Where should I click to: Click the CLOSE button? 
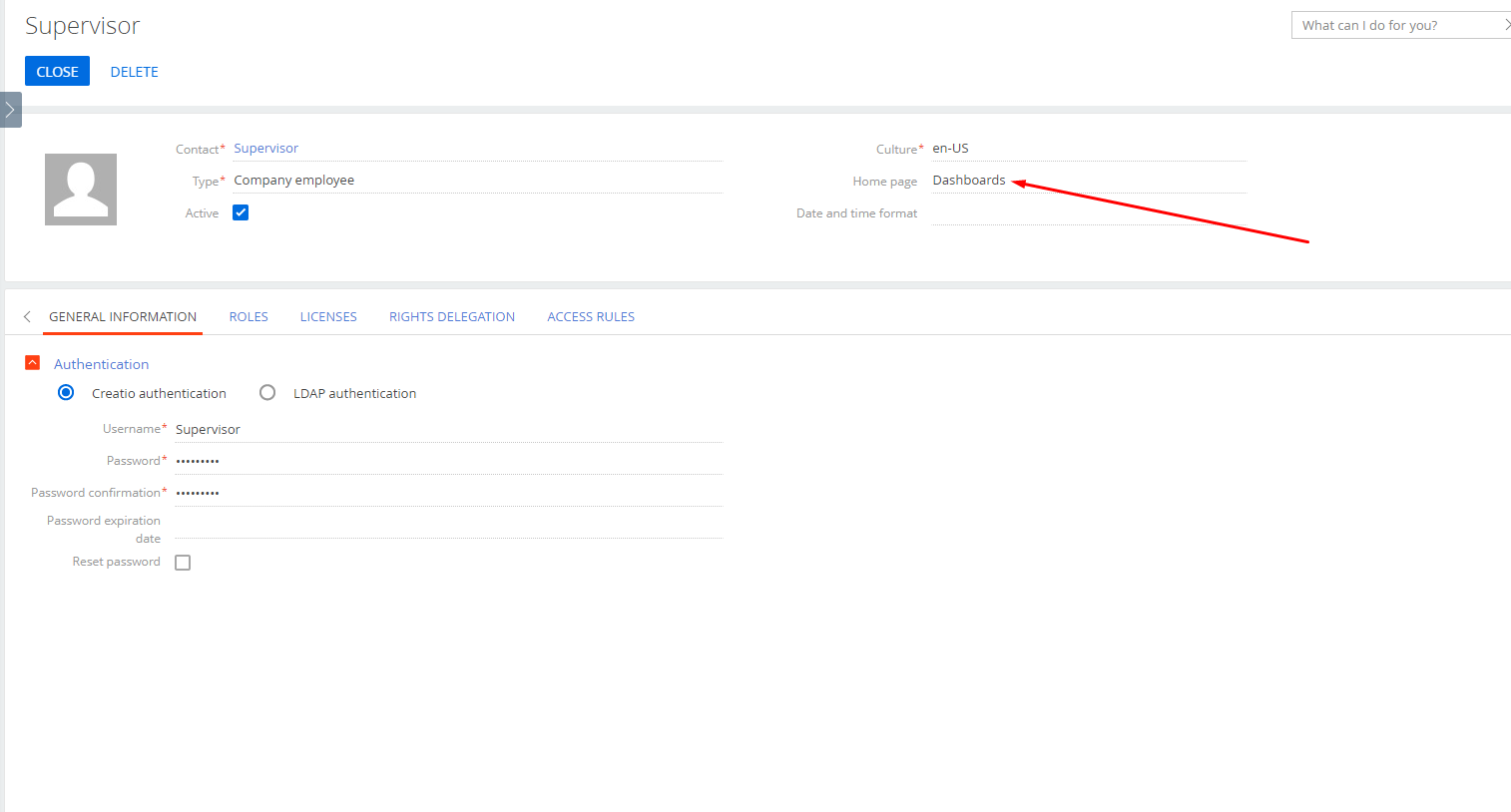click(57, 71)
